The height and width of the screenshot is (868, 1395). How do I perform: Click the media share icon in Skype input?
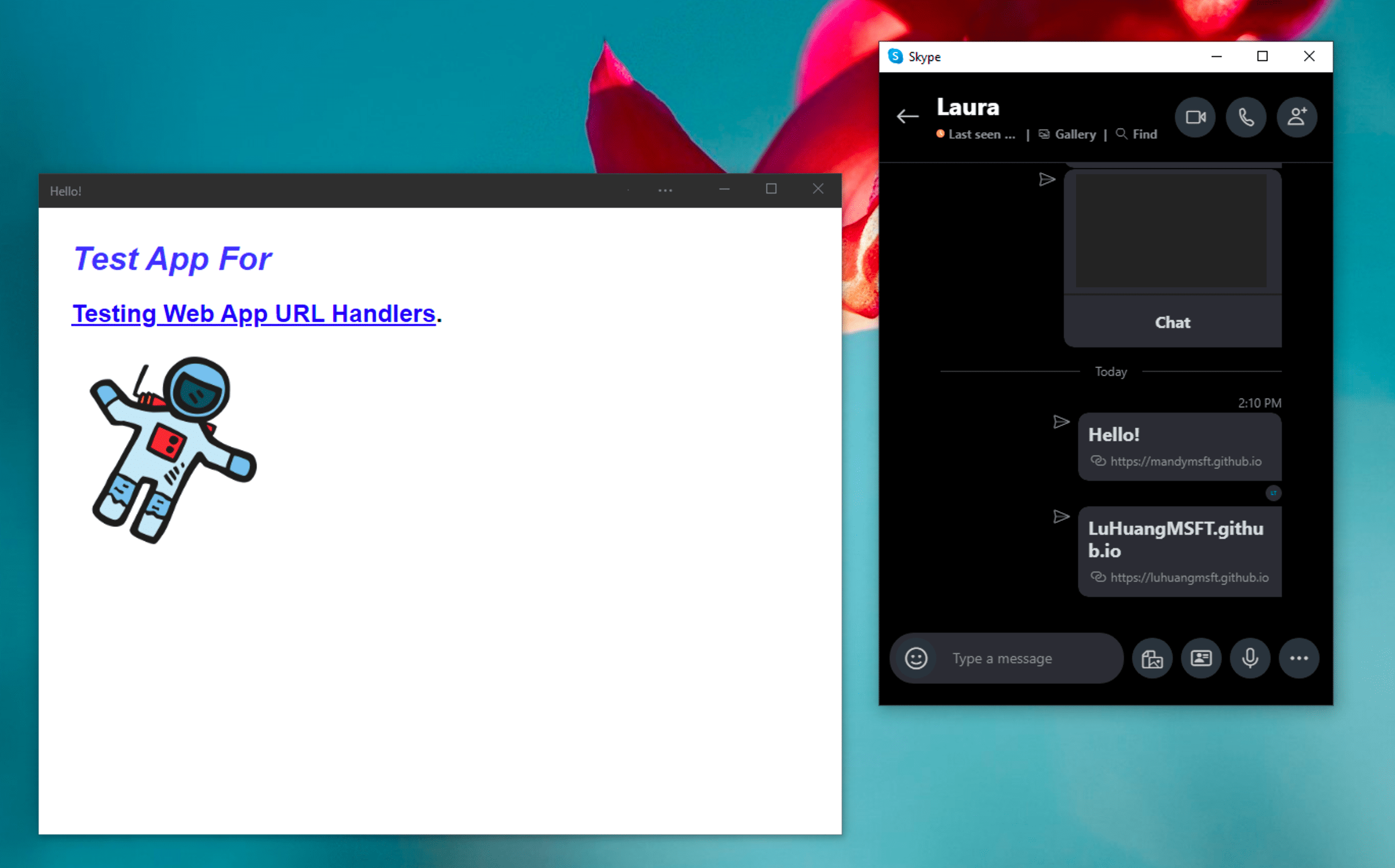click(x=1152, y=658)
